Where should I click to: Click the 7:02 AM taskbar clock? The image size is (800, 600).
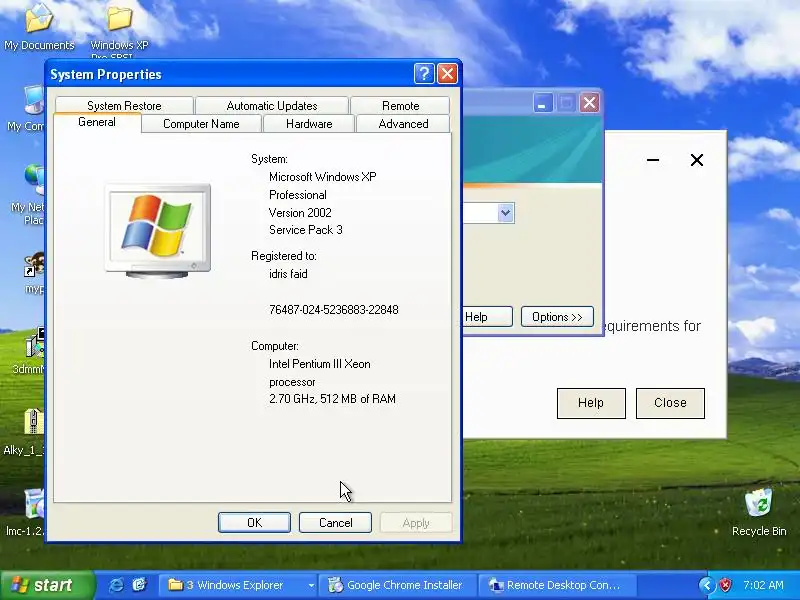(763, 585)
